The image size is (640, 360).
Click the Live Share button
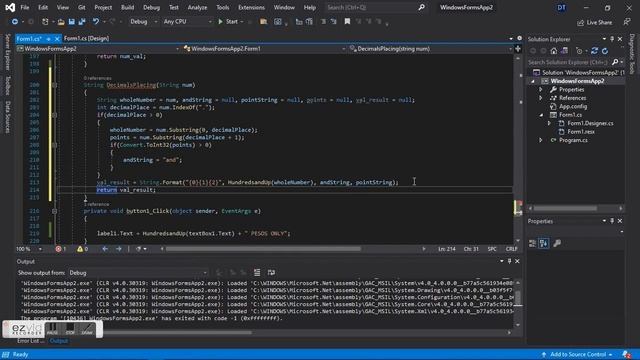(595, 22)
